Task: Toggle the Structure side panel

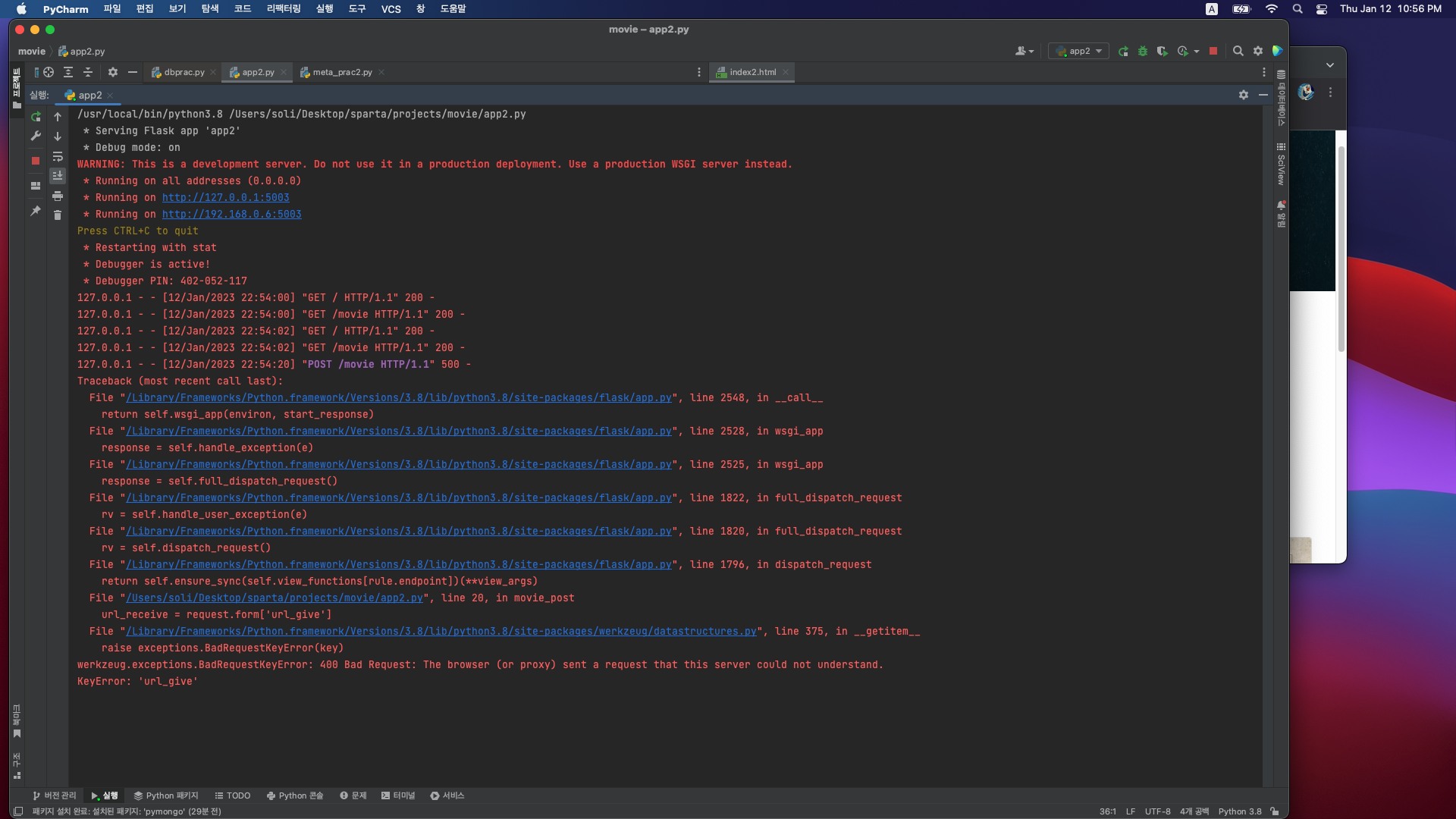Action: coord(17,766)
